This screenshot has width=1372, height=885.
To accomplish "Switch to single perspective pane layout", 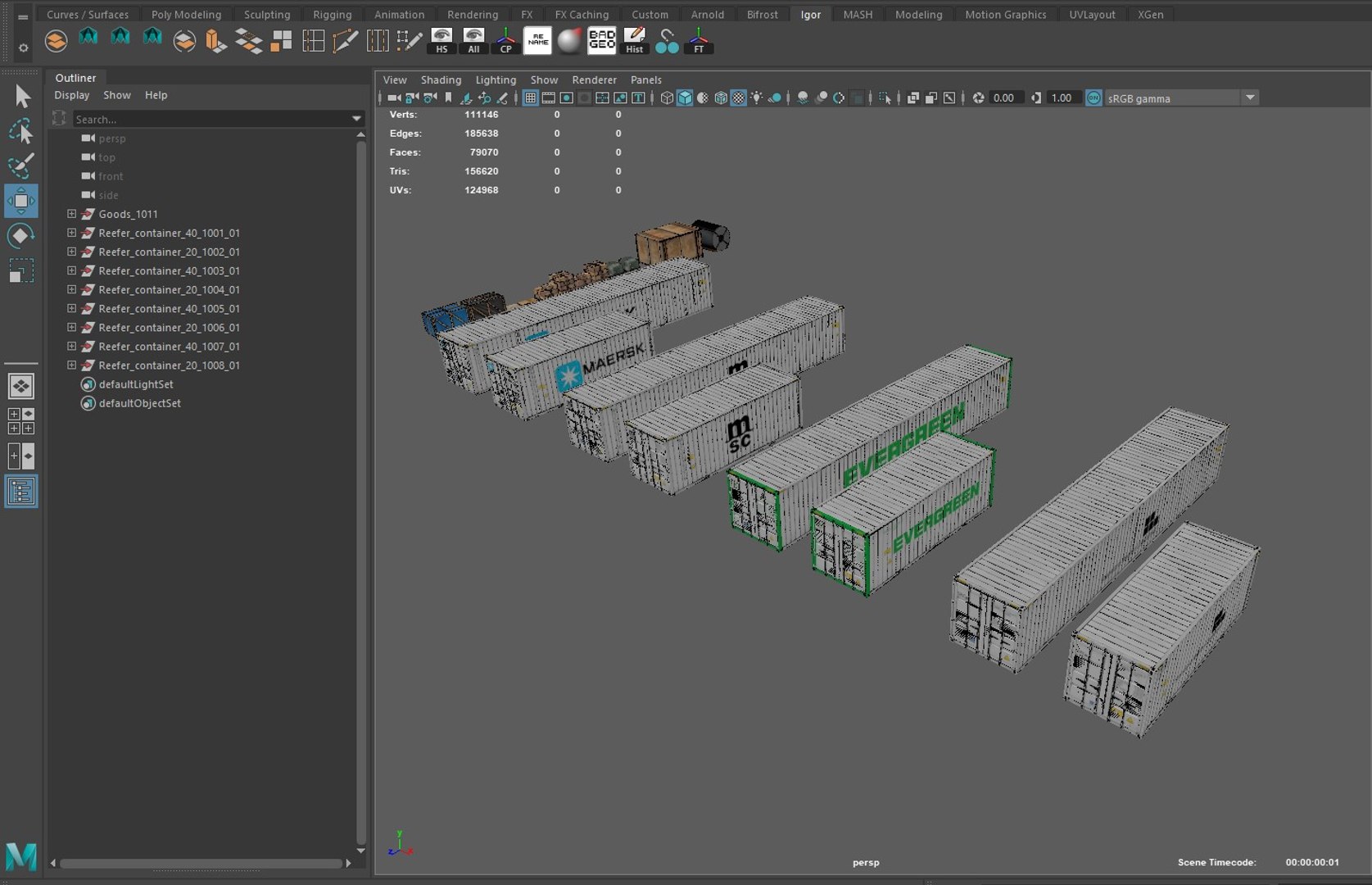I will point(21,386).
